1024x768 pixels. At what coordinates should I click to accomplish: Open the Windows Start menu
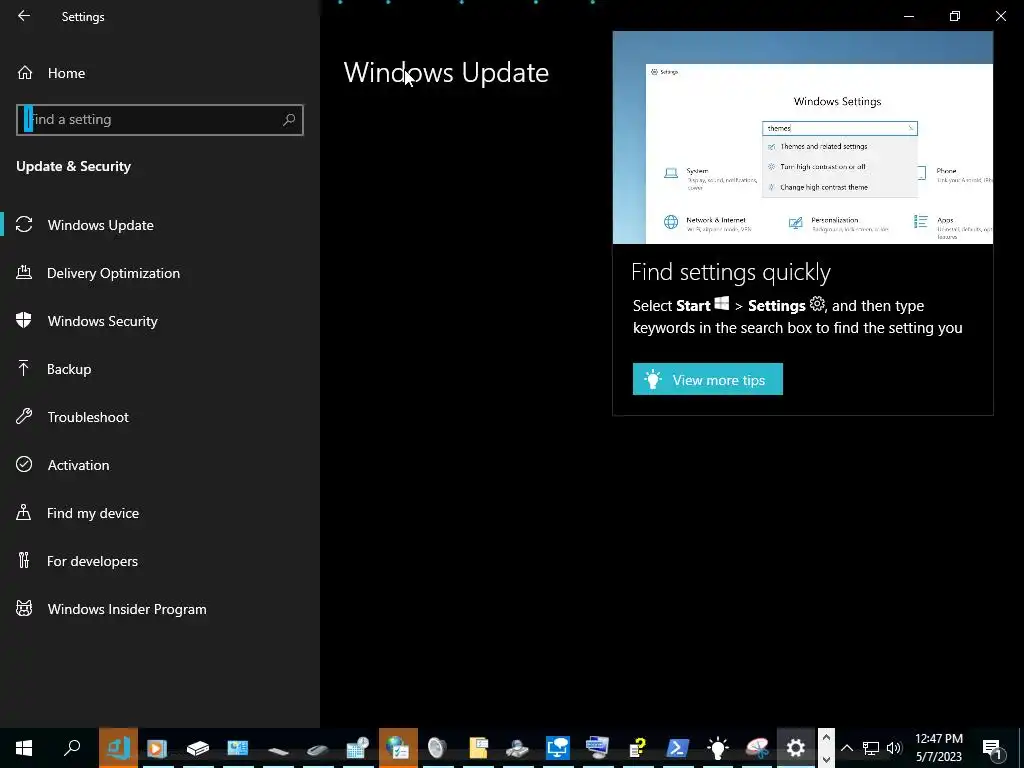[x=24, y=748]
